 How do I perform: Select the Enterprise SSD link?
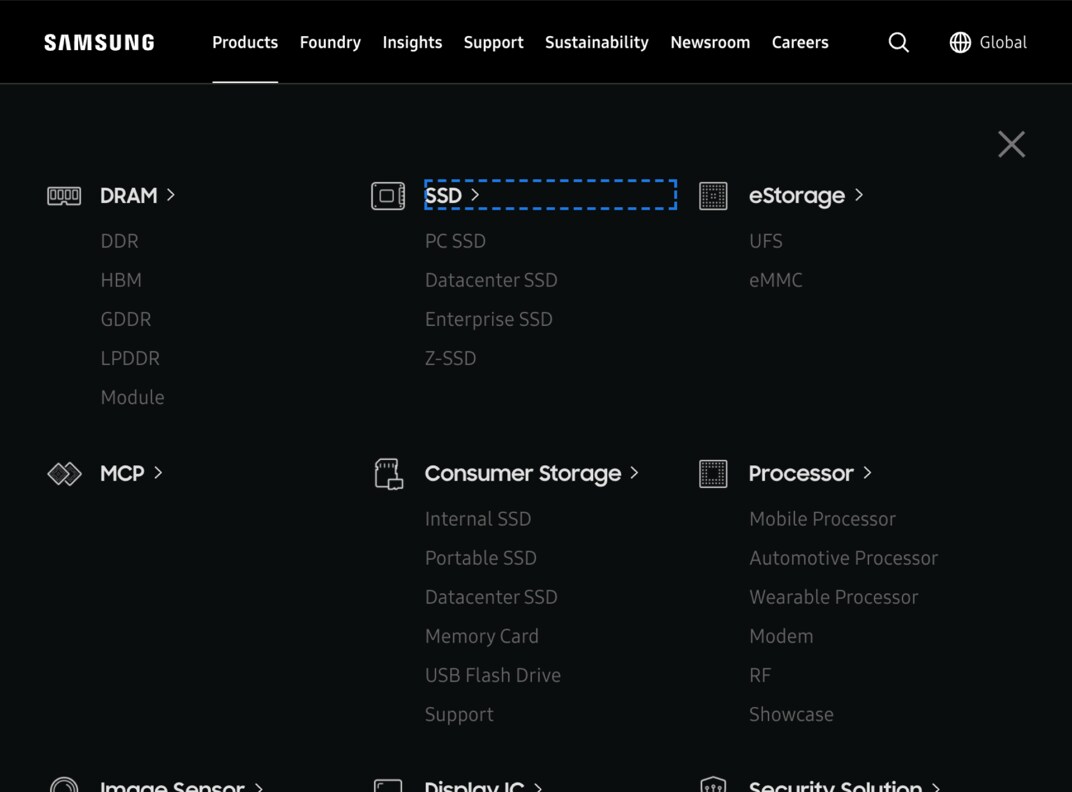(x=488, y=319)
